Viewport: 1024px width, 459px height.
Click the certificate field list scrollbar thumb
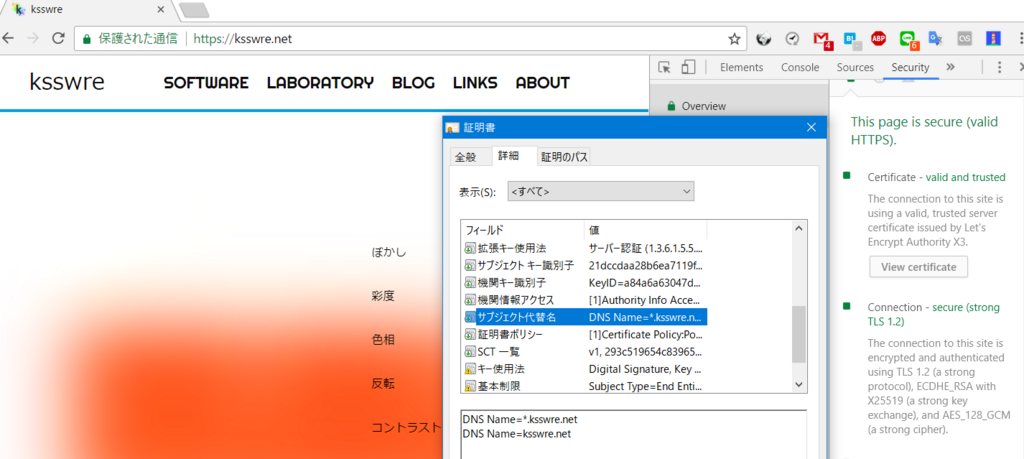pos(798,334)
